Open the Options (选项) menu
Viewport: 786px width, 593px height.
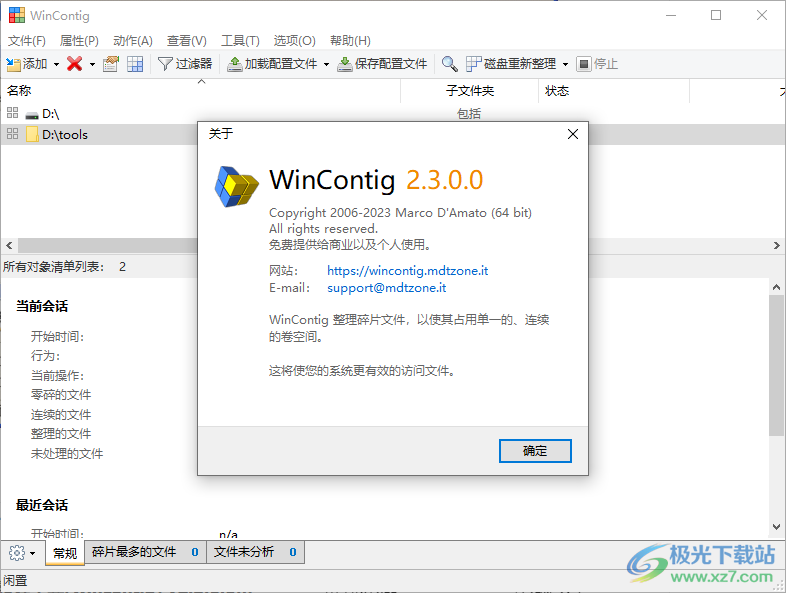[294, 41]
